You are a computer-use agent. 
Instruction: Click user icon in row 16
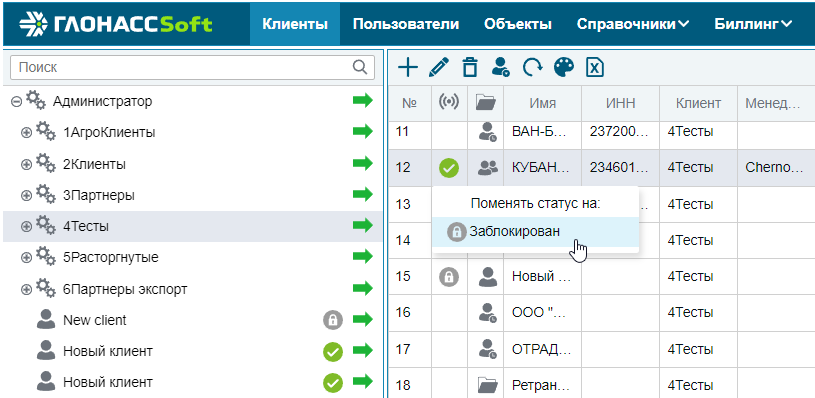[x=488, y=313]
